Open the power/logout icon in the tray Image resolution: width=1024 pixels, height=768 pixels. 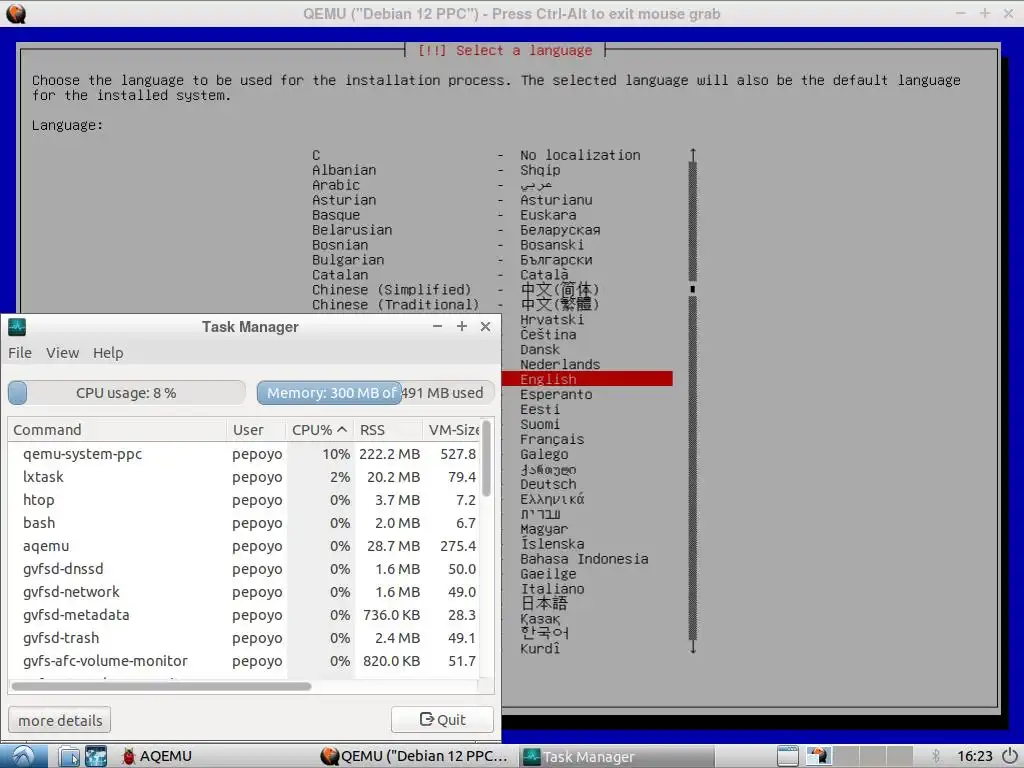click(1010, 756)
